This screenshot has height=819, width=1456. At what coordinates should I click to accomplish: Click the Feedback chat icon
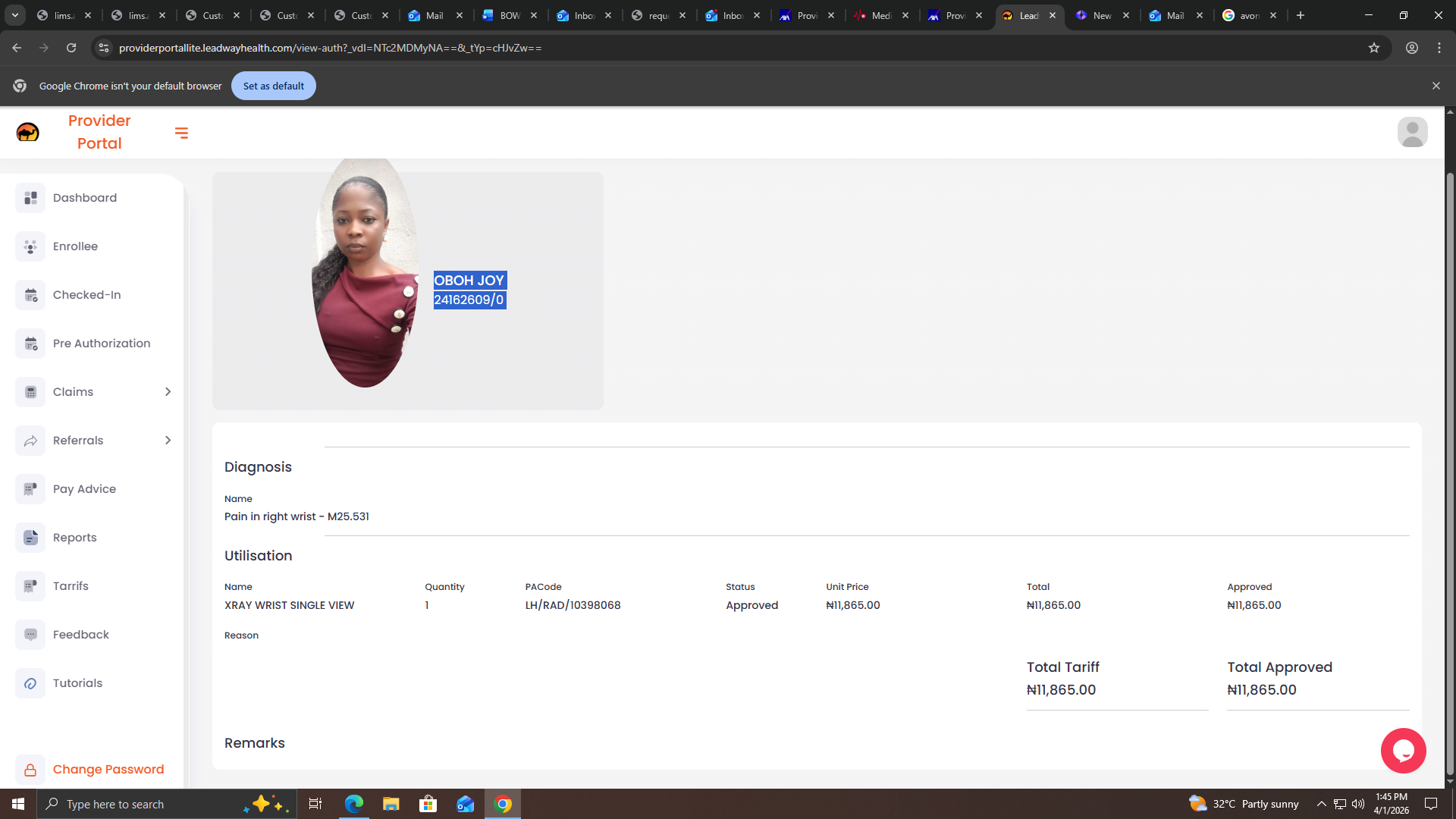30,635
